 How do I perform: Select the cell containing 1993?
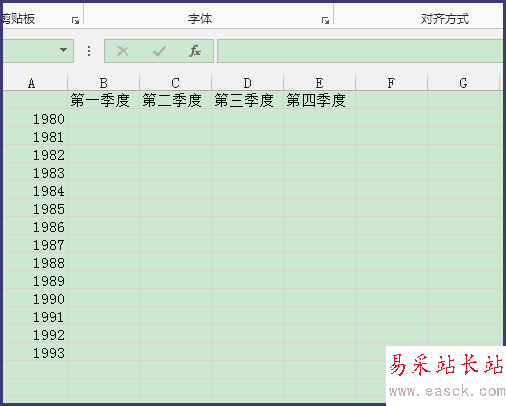pyautogui.click(x=35, y=352)
